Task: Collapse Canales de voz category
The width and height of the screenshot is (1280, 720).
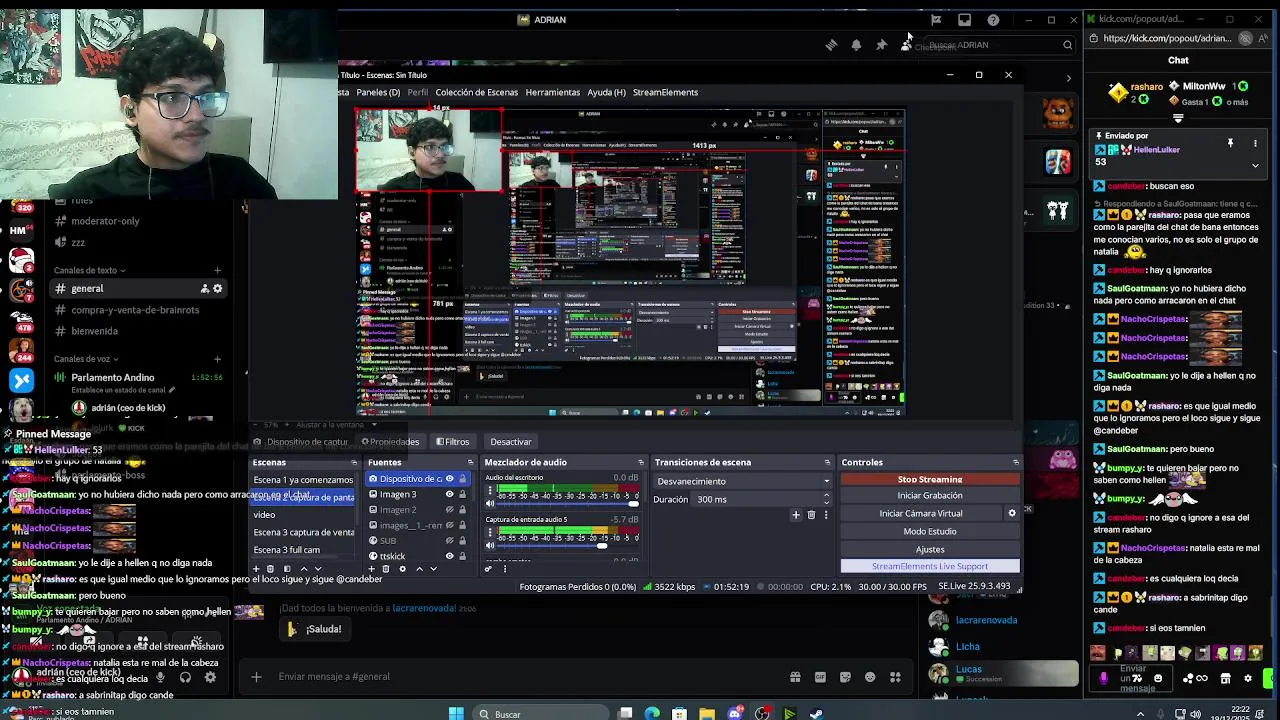Action: pyautogui.click(x=86, y=359)
